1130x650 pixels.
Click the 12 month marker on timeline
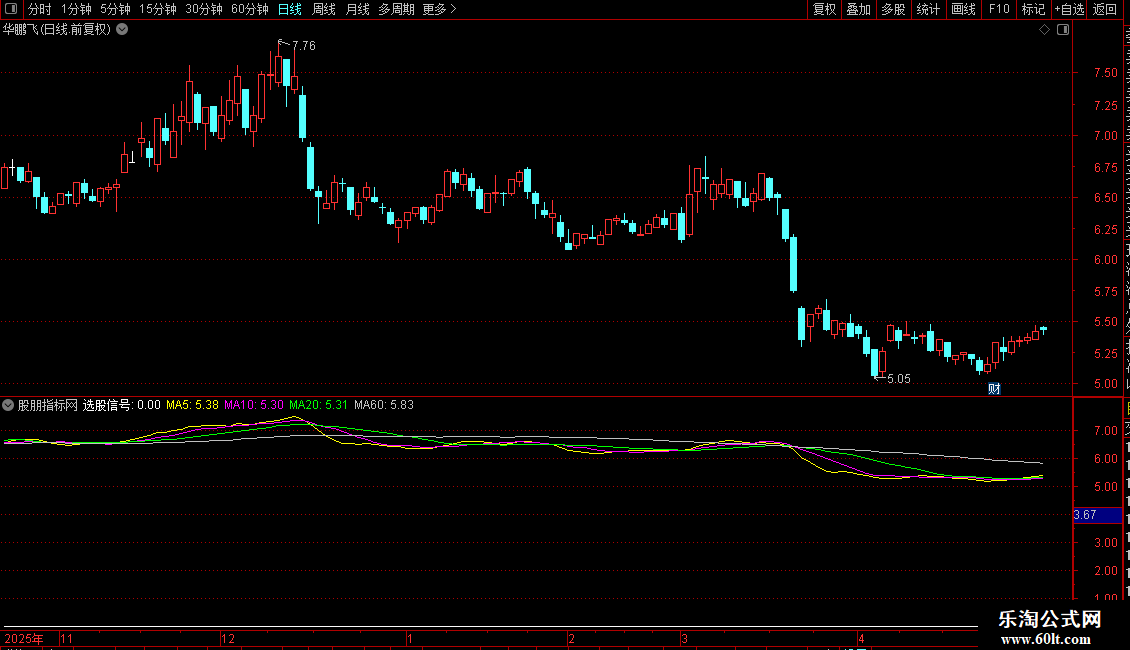228,638
